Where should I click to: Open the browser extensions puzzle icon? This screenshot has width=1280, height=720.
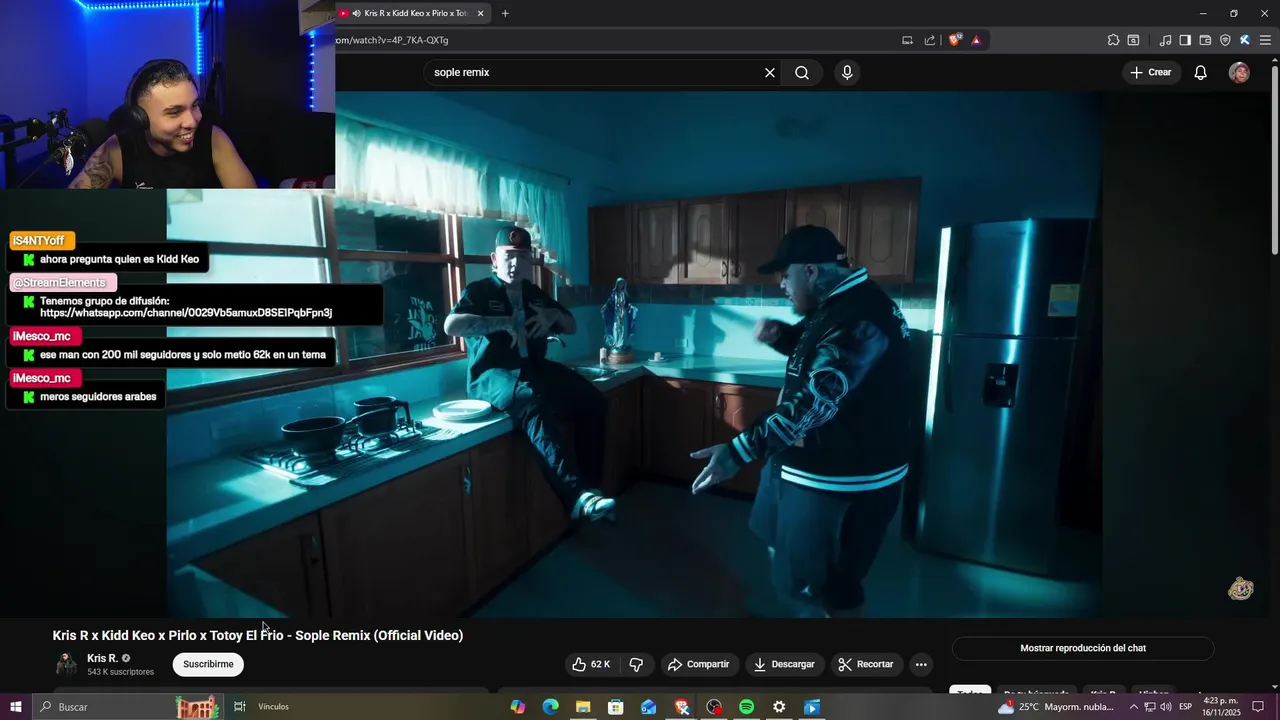[1113, 40]
